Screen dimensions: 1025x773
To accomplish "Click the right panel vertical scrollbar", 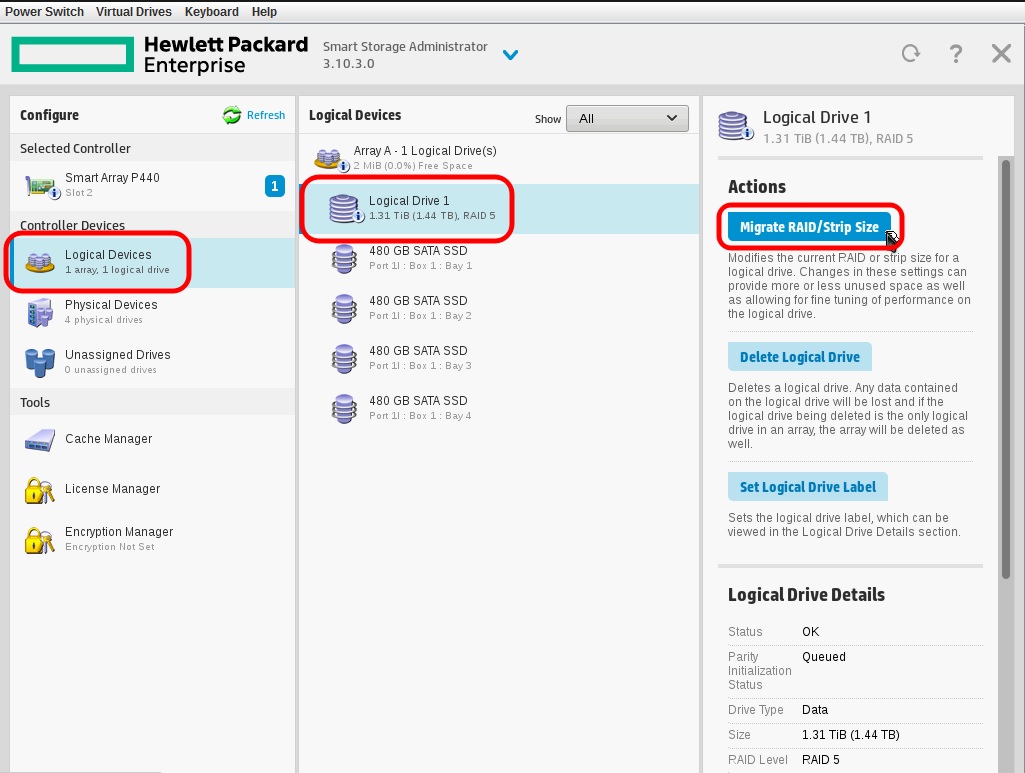I will point(1006,370).
